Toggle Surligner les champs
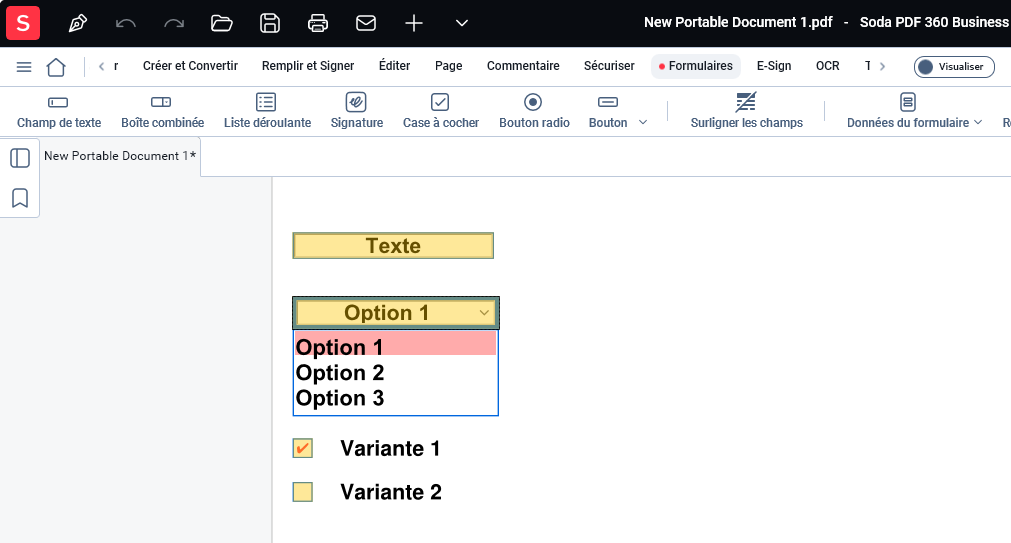This screenshot has height=543, width=1011. click(747, 112)
